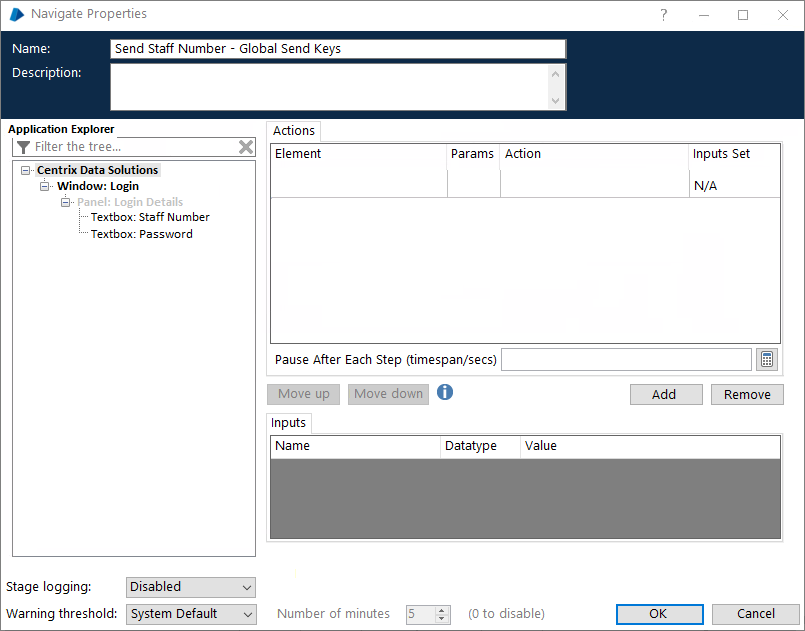Click the filter funnel icon
Screen dimensions: 805x631
(x=23, y=147)
